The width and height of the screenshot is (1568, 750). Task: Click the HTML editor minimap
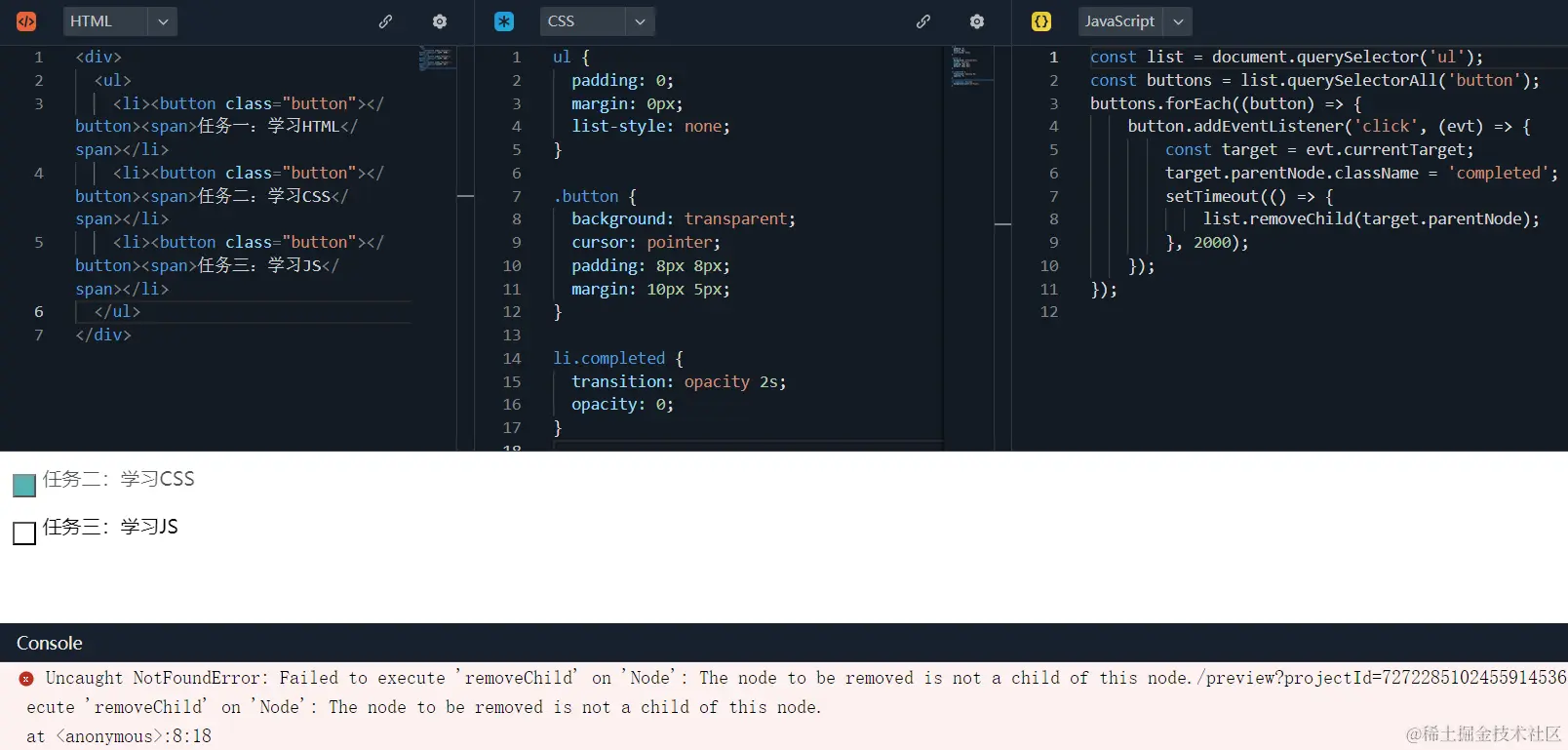(438, 59)
